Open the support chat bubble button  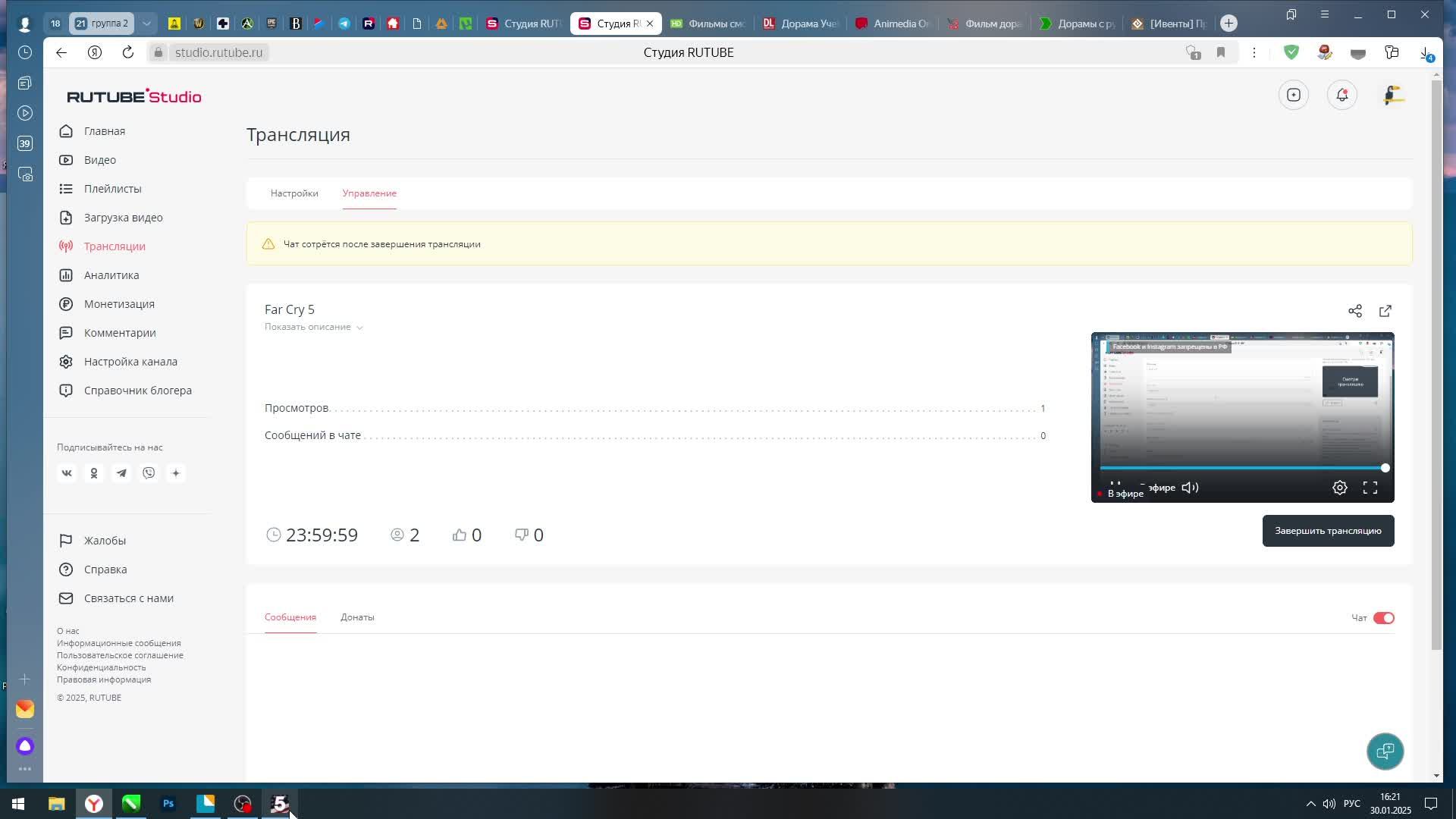point(1385,752)
